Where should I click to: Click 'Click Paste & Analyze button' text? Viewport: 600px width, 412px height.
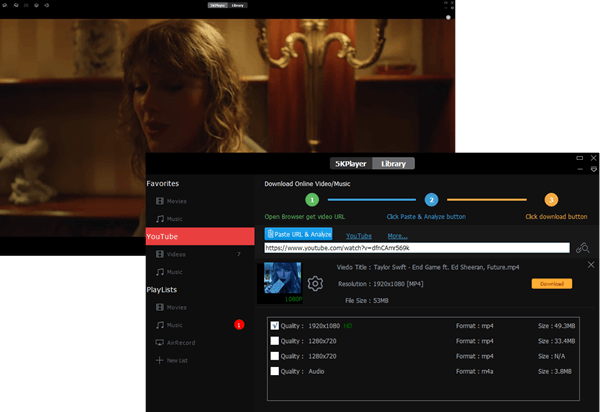click(426, 217)
